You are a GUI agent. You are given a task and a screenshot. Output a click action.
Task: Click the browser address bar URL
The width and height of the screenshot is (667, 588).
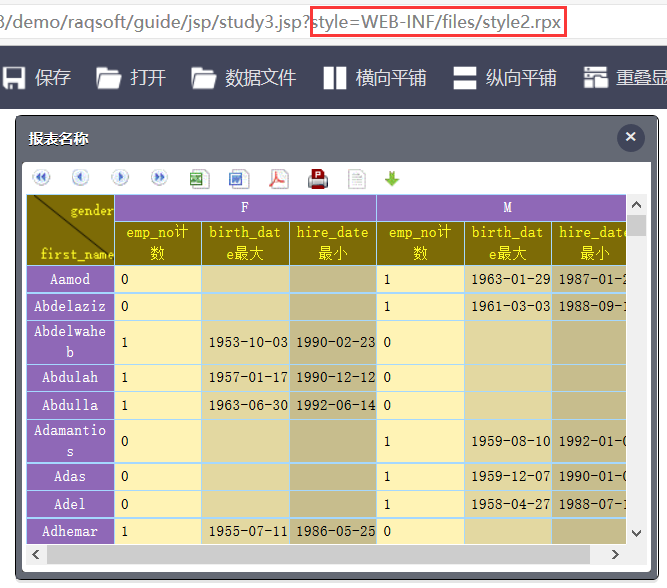[x=300, y=20]
